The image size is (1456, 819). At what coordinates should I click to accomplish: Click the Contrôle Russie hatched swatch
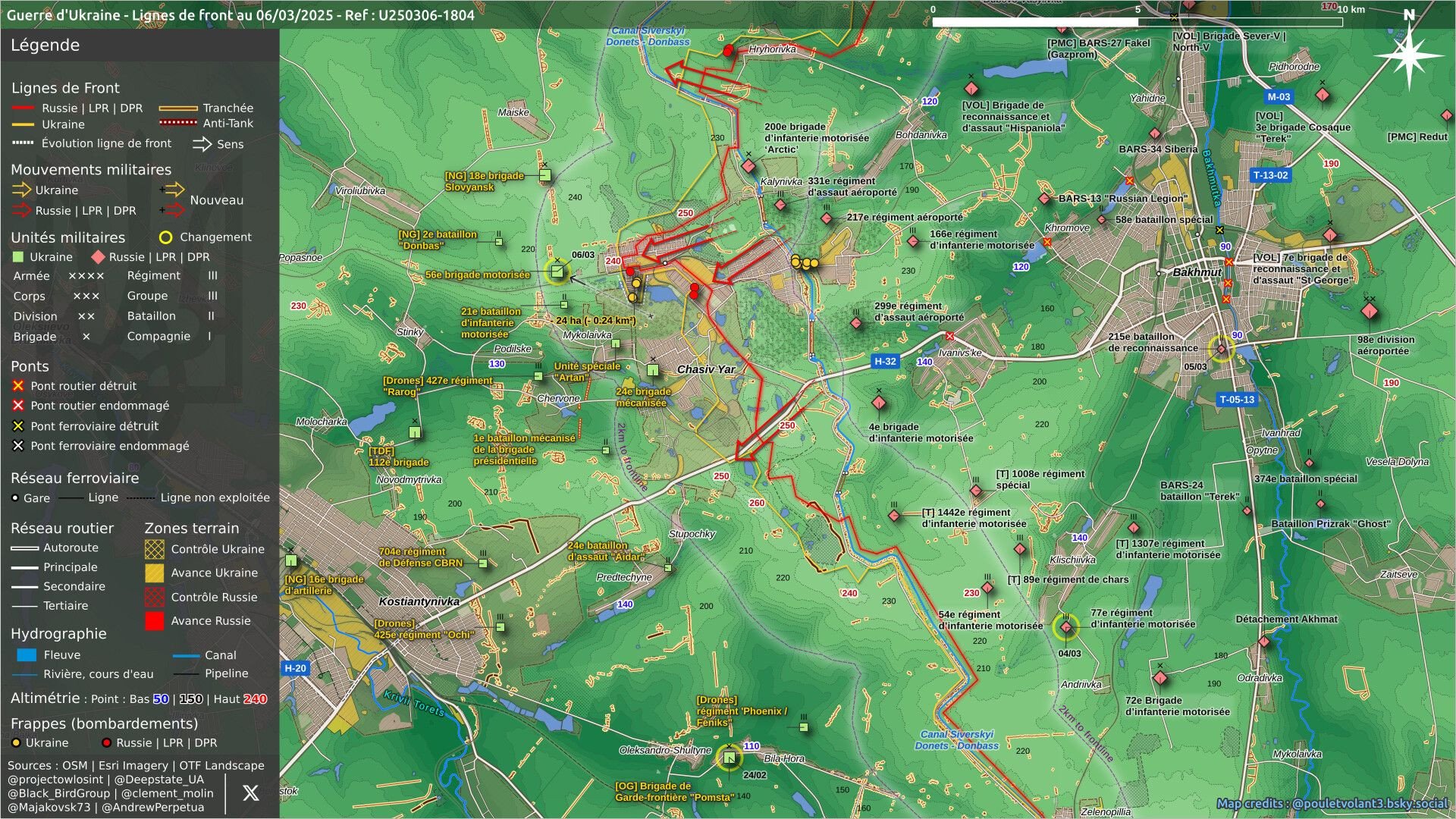[155, 597]
